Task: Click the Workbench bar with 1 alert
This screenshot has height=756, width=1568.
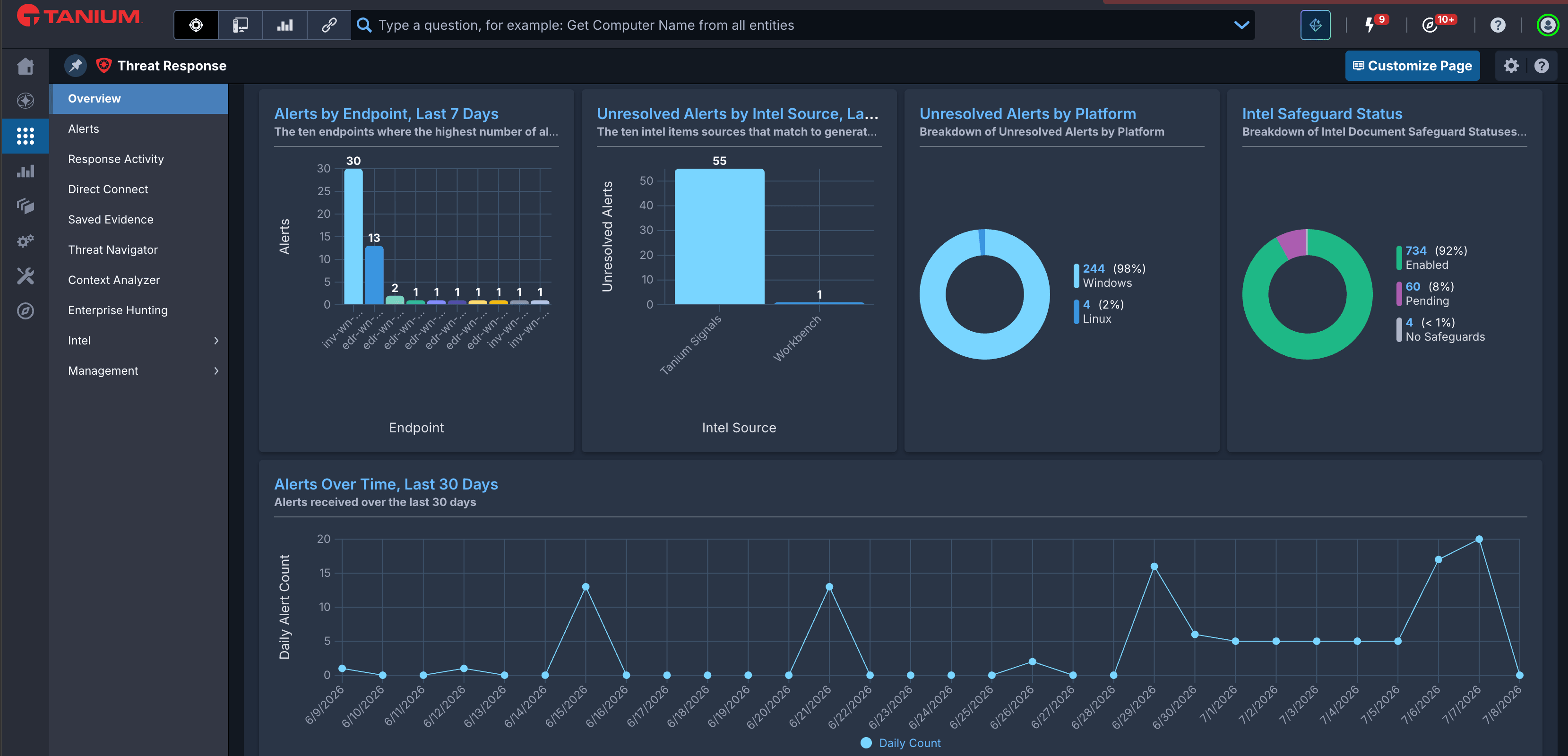Action: 819,303
